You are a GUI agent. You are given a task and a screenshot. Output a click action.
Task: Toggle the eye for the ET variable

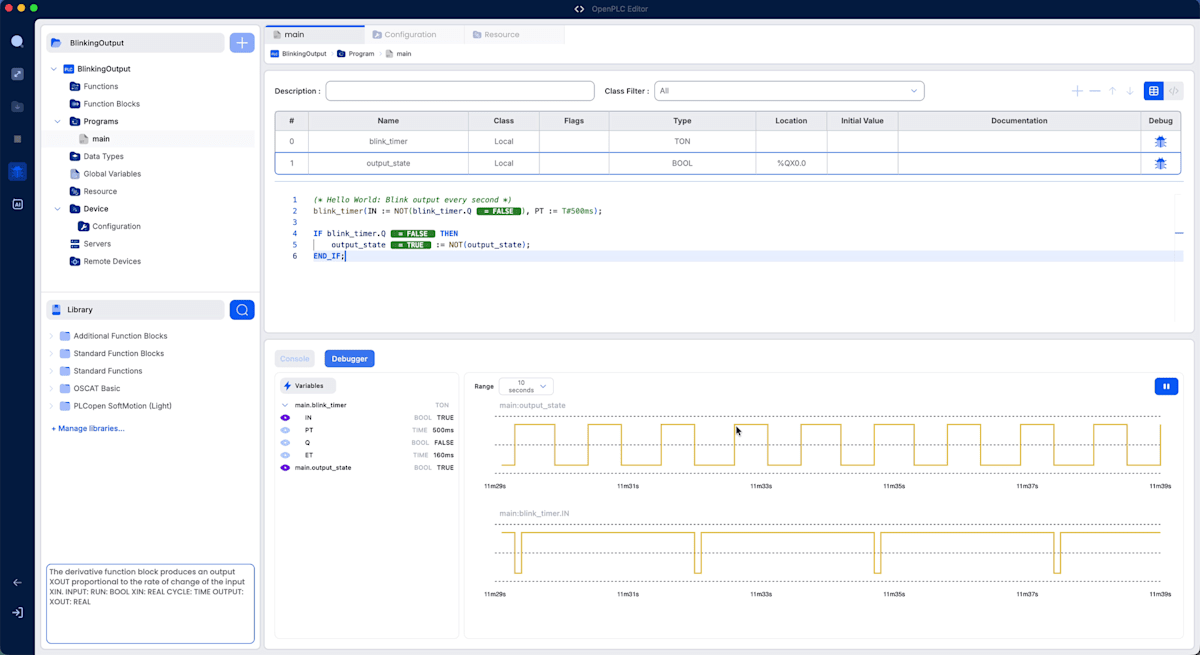[285, 455]
